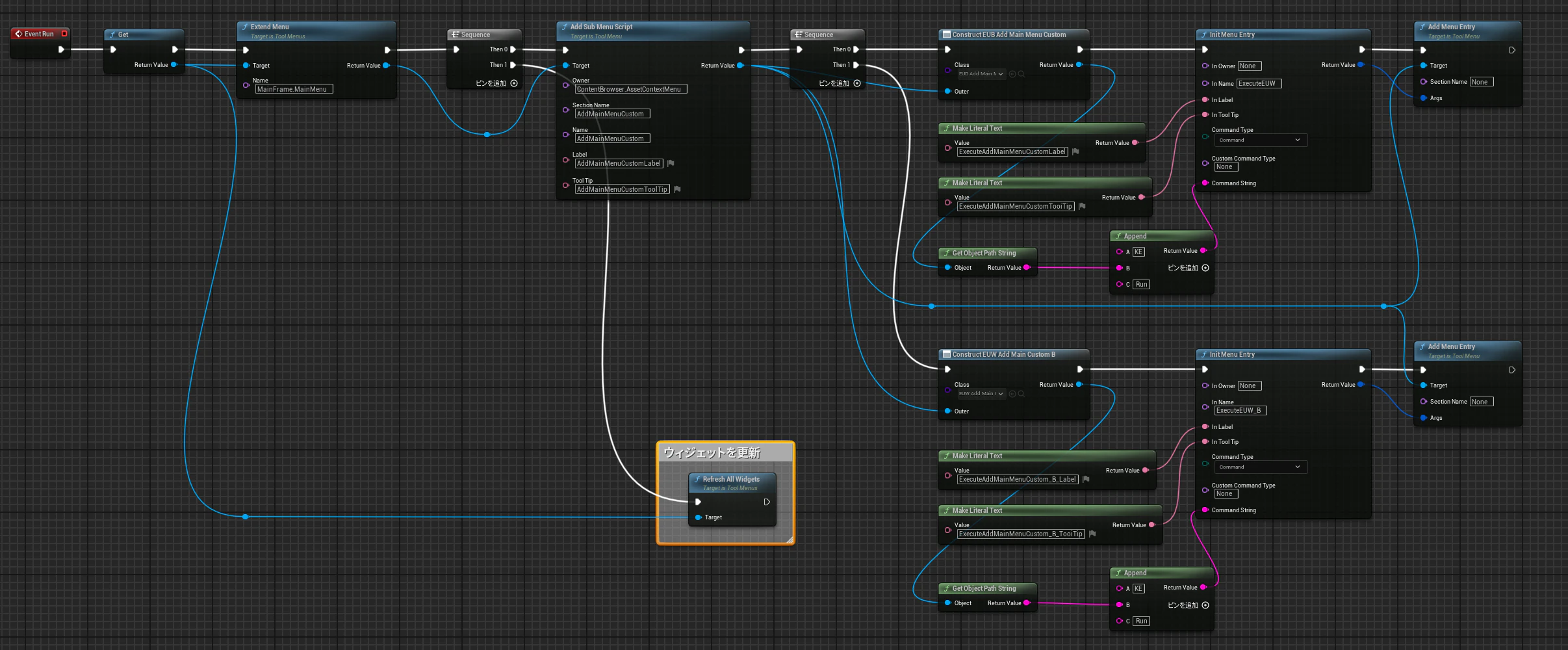Select the Construct EUW Add Main Custom B header
The width and height of the screenshot is (1568, 650).
pos(1013,354)
